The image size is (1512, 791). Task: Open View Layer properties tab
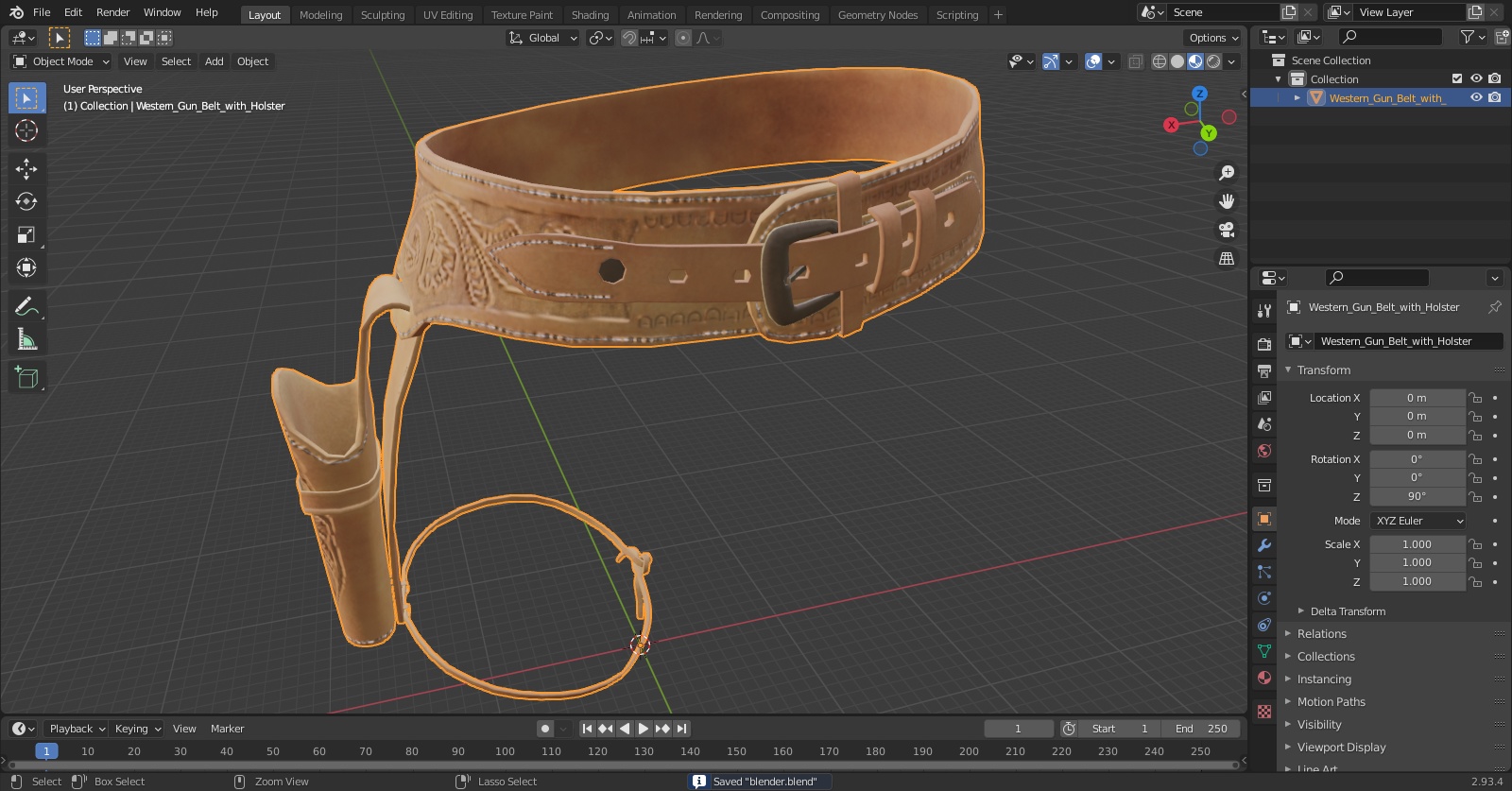coord(1264,397)
